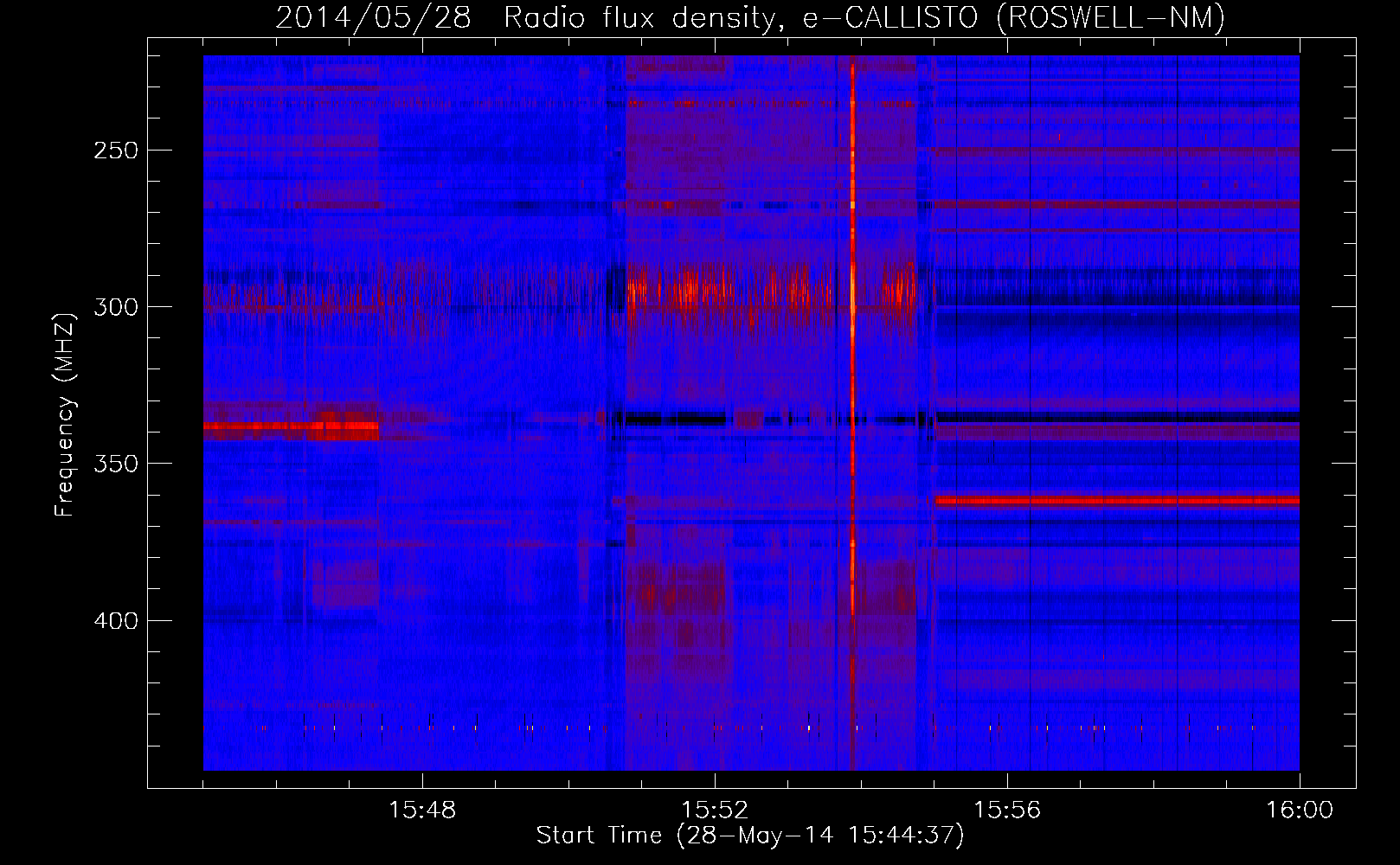Viewport: 1400px width, 865px height.
Task: Click the '15:52' time axis label
Action: tap(715, 811)
